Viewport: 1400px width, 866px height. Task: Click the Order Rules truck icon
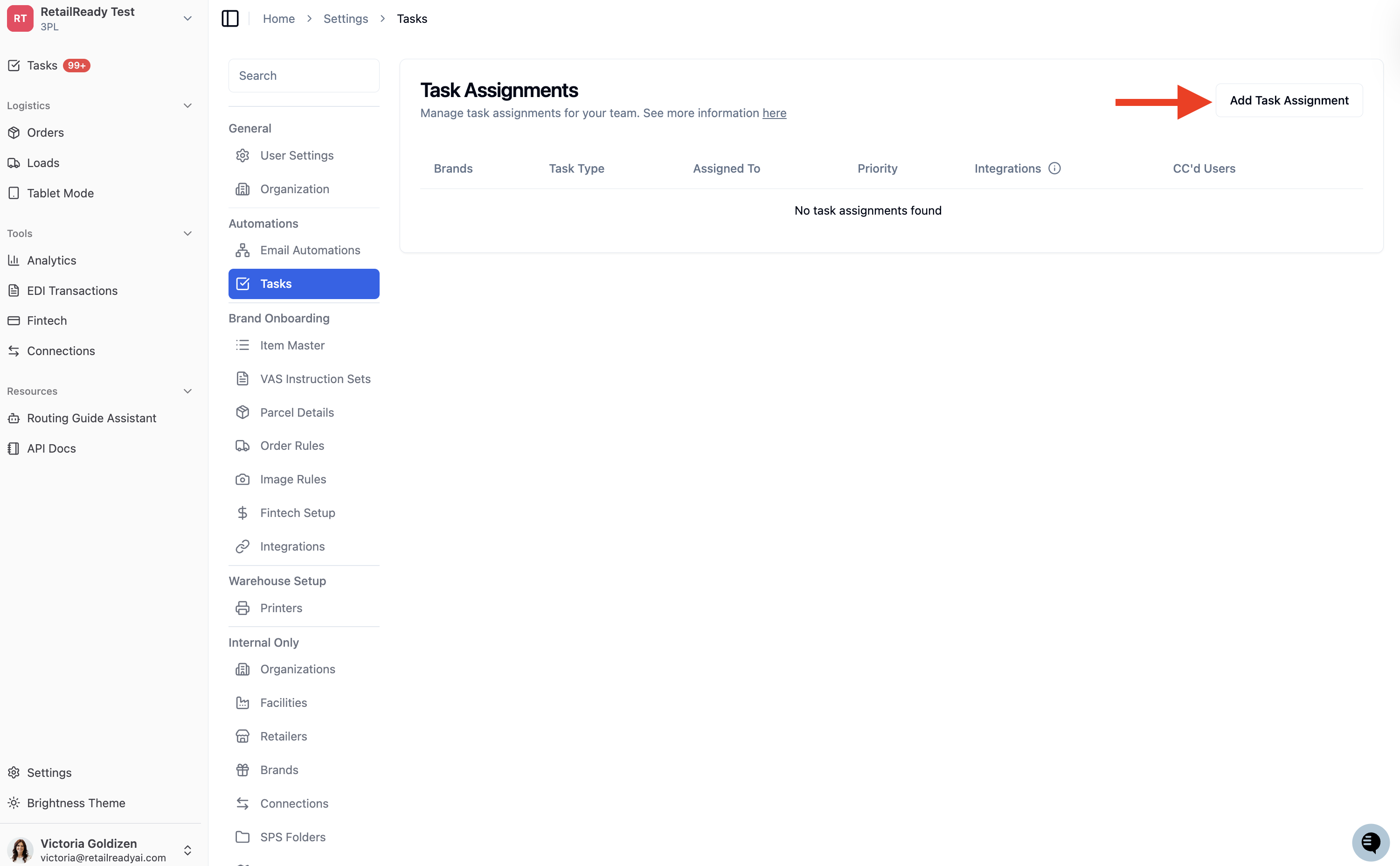pos(243,446)
